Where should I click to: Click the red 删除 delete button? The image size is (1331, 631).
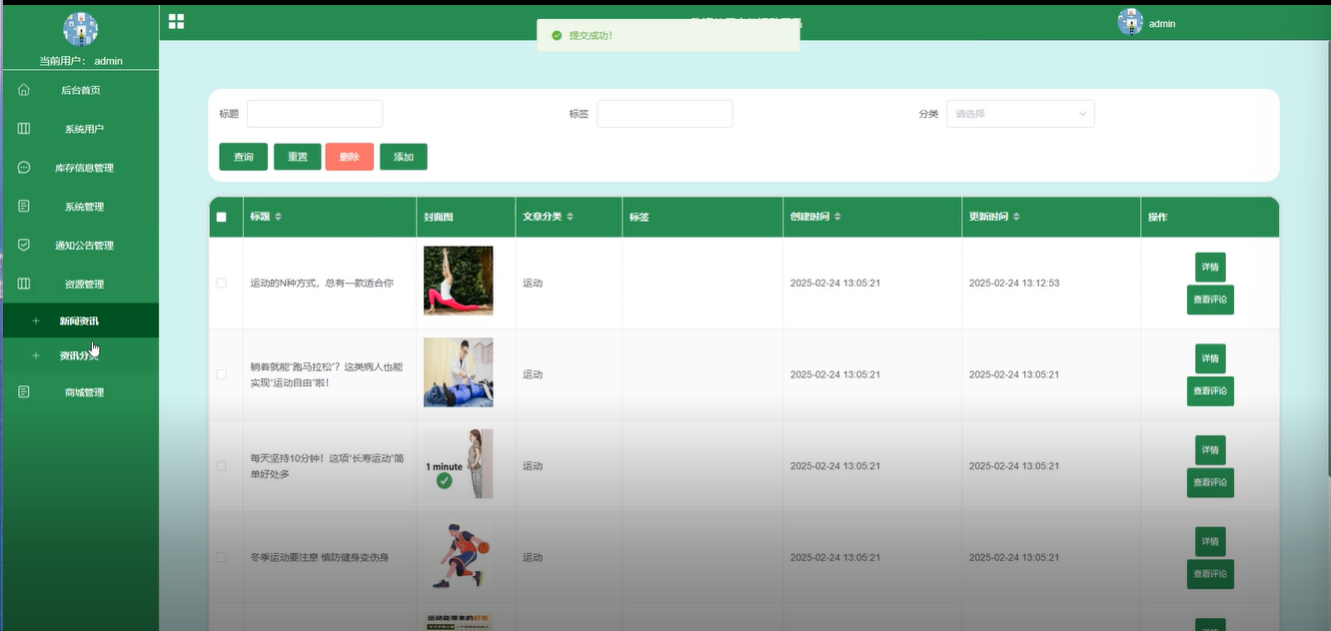click(350, 157)
